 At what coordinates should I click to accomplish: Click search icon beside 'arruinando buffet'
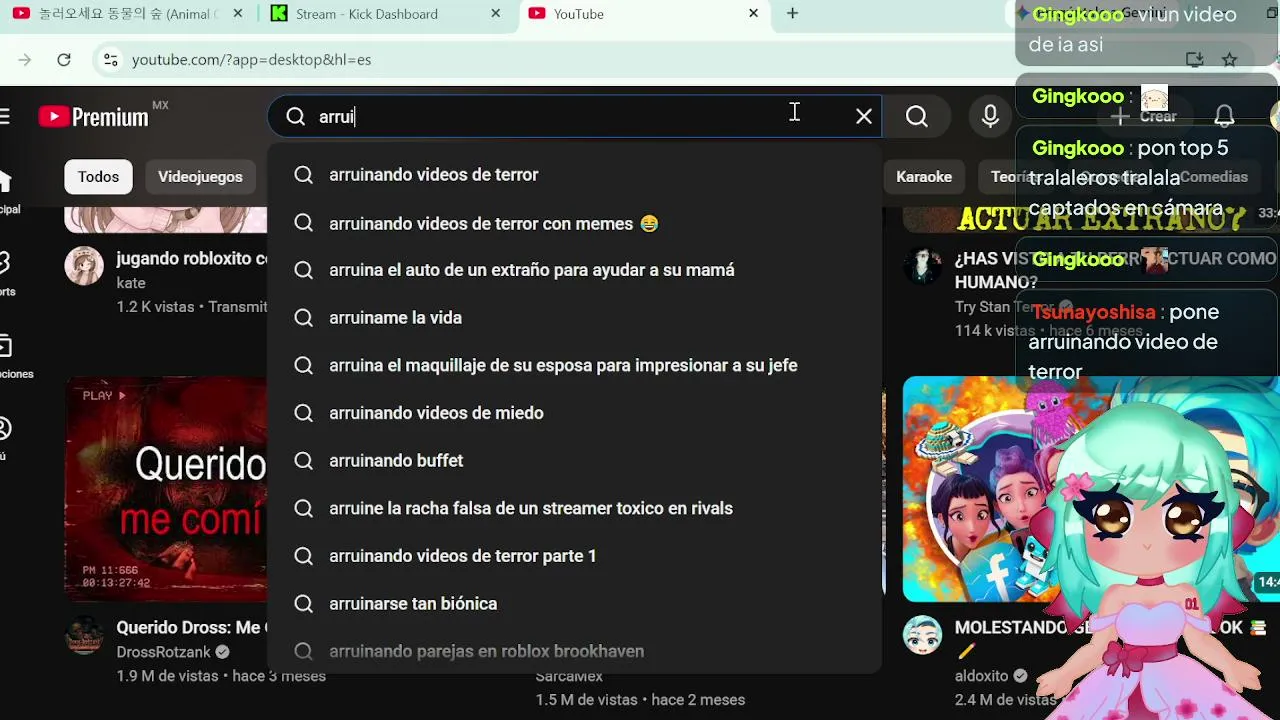[x=304, y=461]
